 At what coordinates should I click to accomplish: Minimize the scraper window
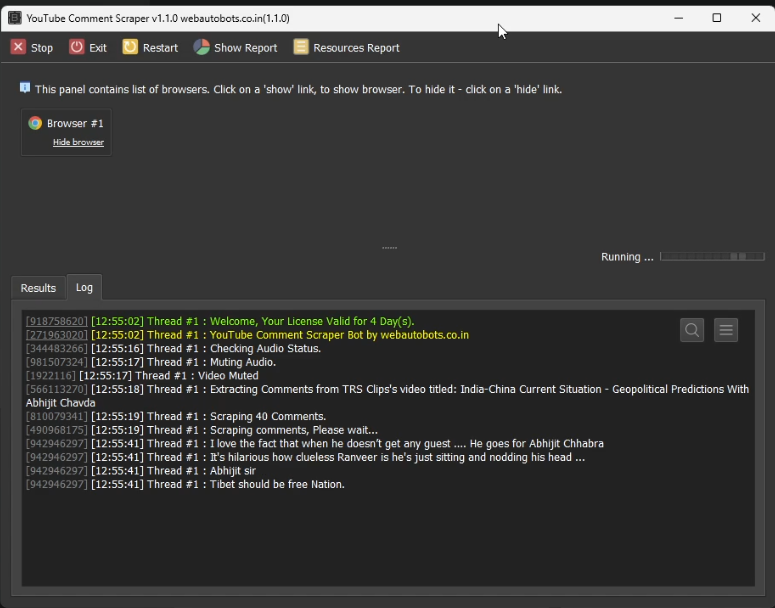[678, 18]
